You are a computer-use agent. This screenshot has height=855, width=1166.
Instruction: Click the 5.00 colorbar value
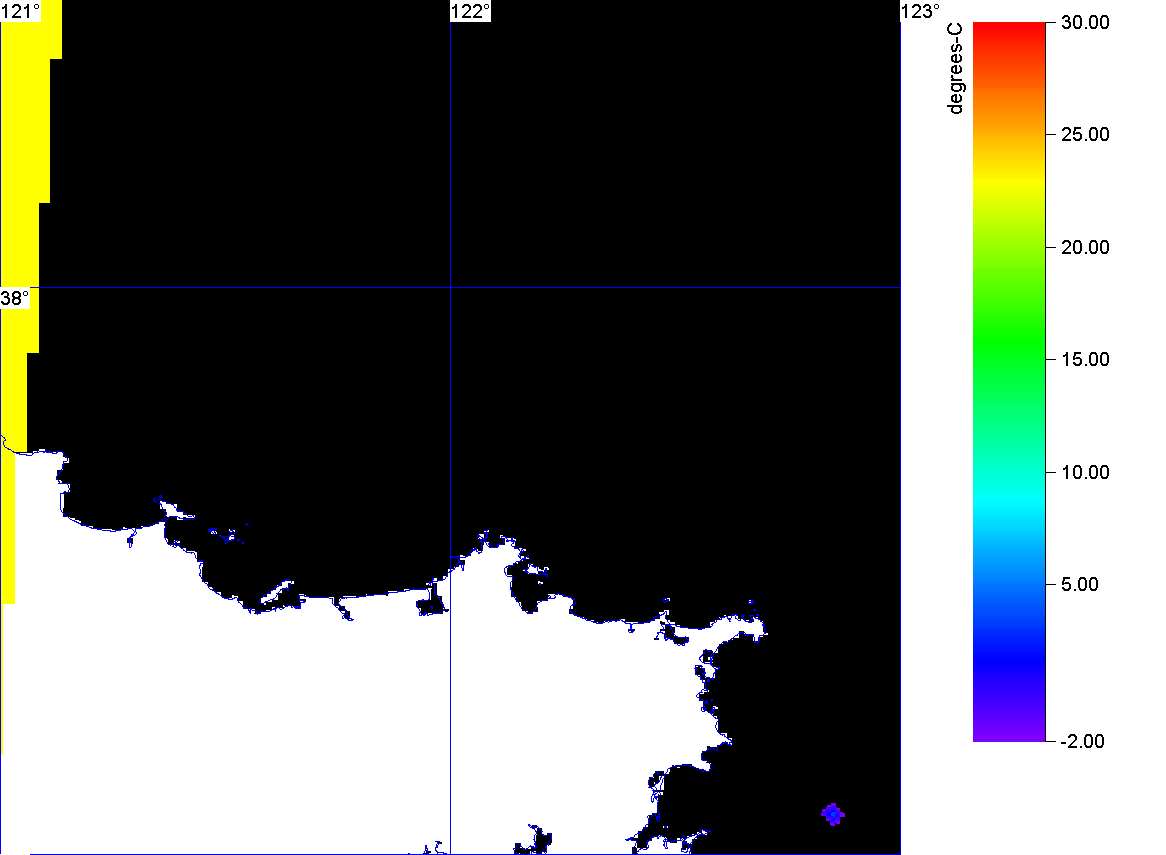click(1080, 584)
